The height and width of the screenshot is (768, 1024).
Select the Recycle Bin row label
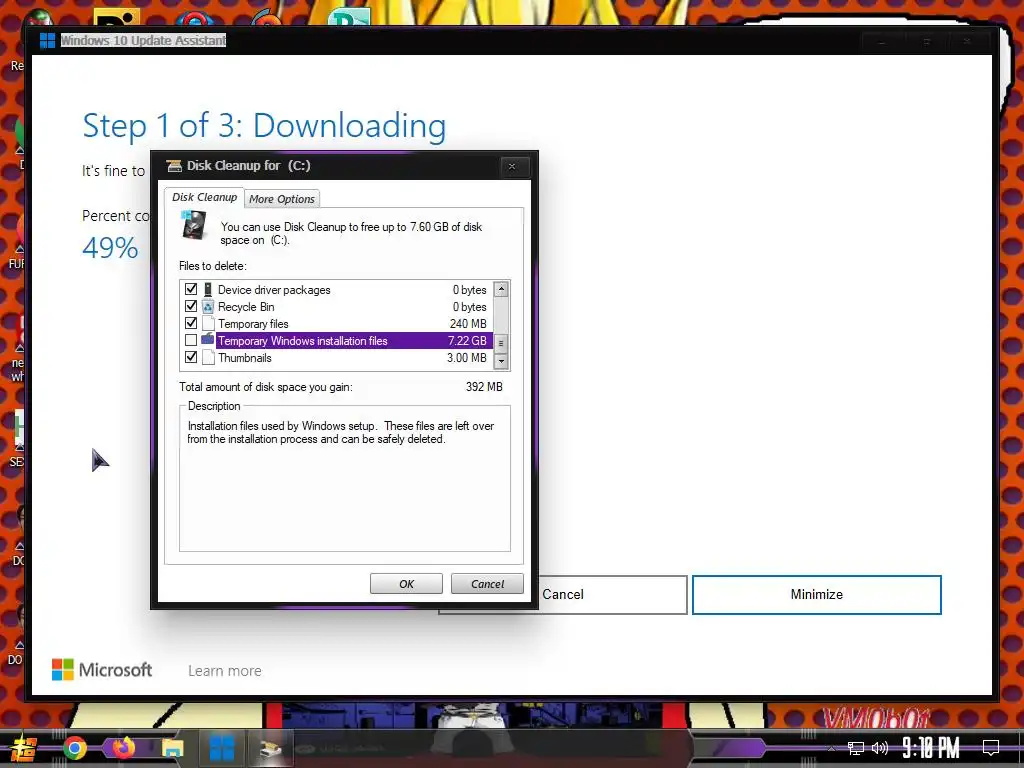(246, 307)
